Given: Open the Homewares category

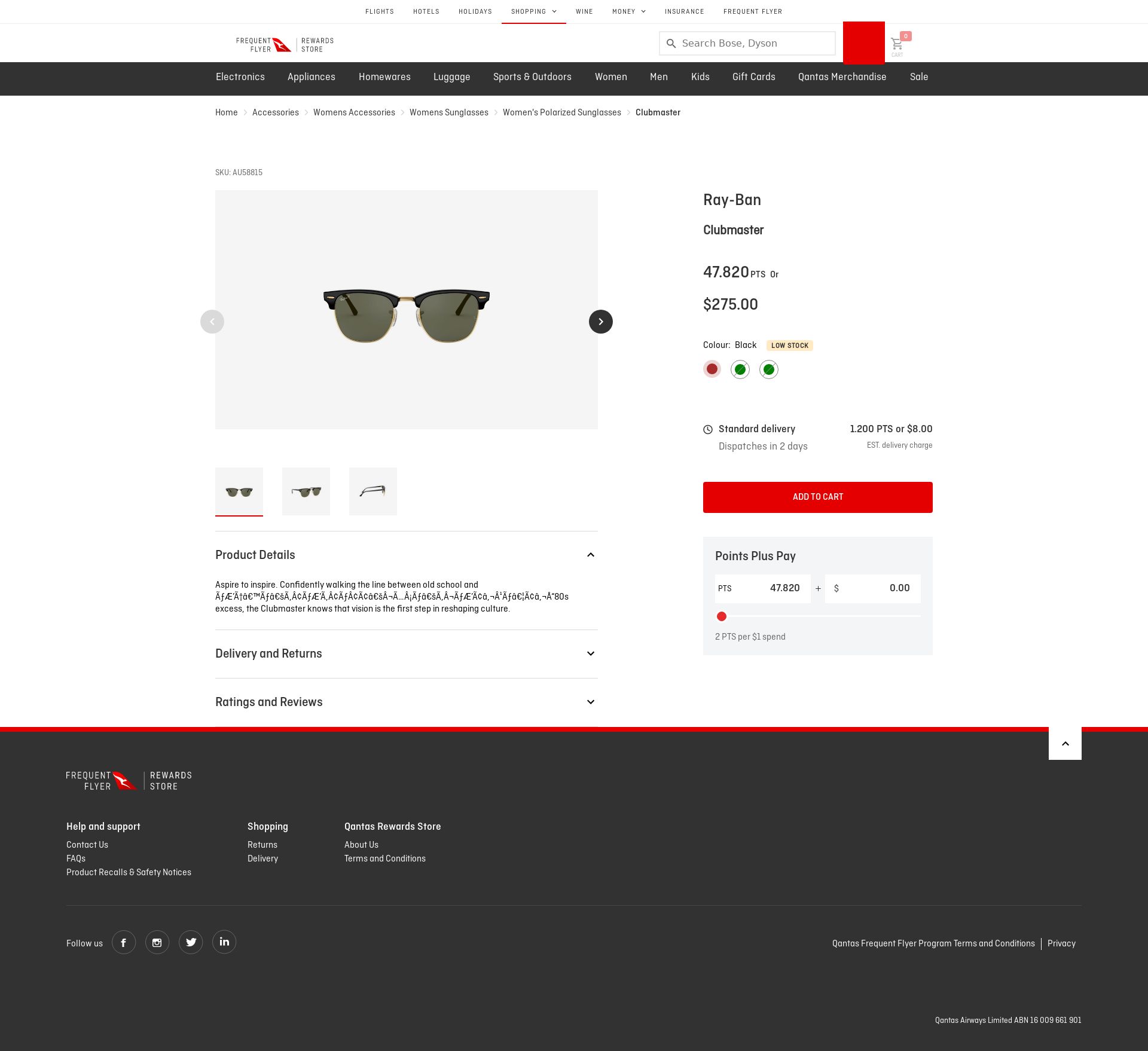Looking at the screenshot, I should coord(384,77).
